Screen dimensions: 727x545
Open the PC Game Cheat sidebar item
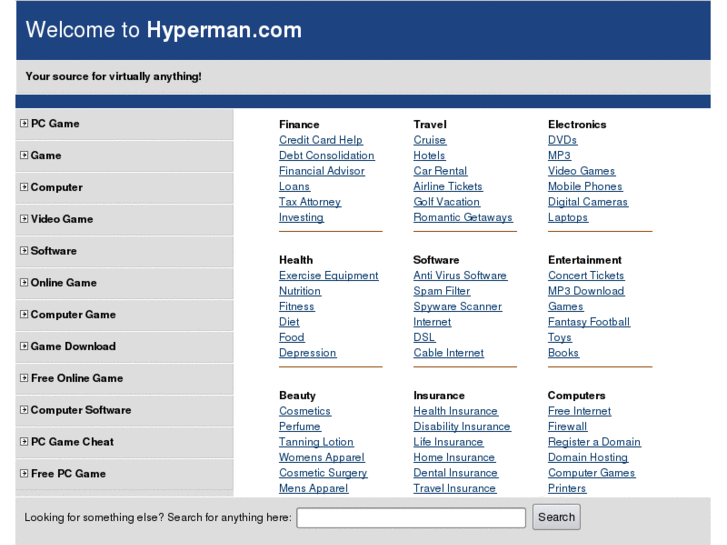72,442
